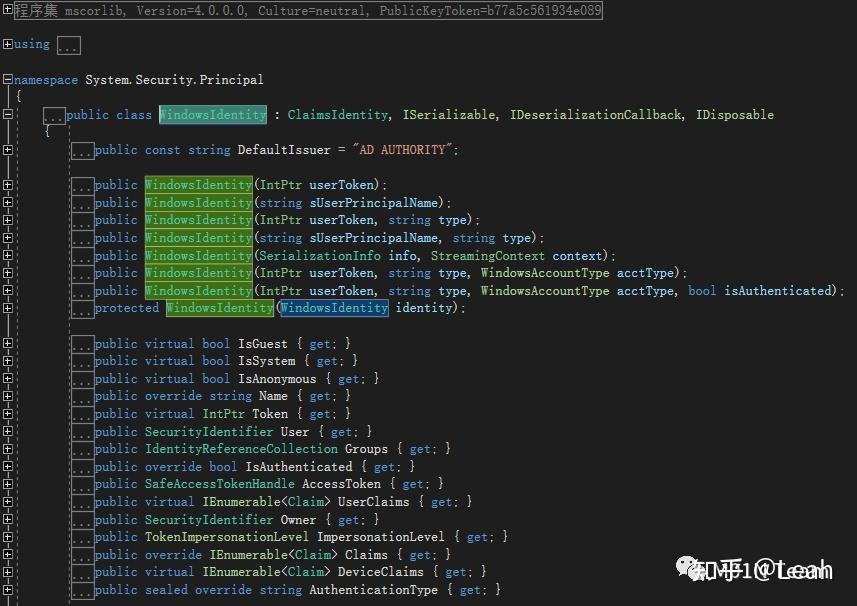Open the ellipsis box before DeviceClaims property

point(83,573)
